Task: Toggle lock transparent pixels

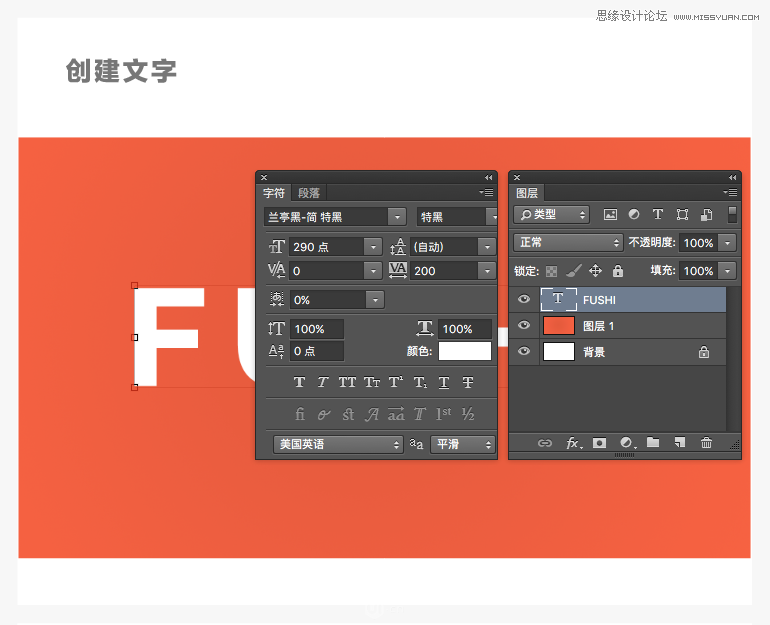Action: click(551, 271)
